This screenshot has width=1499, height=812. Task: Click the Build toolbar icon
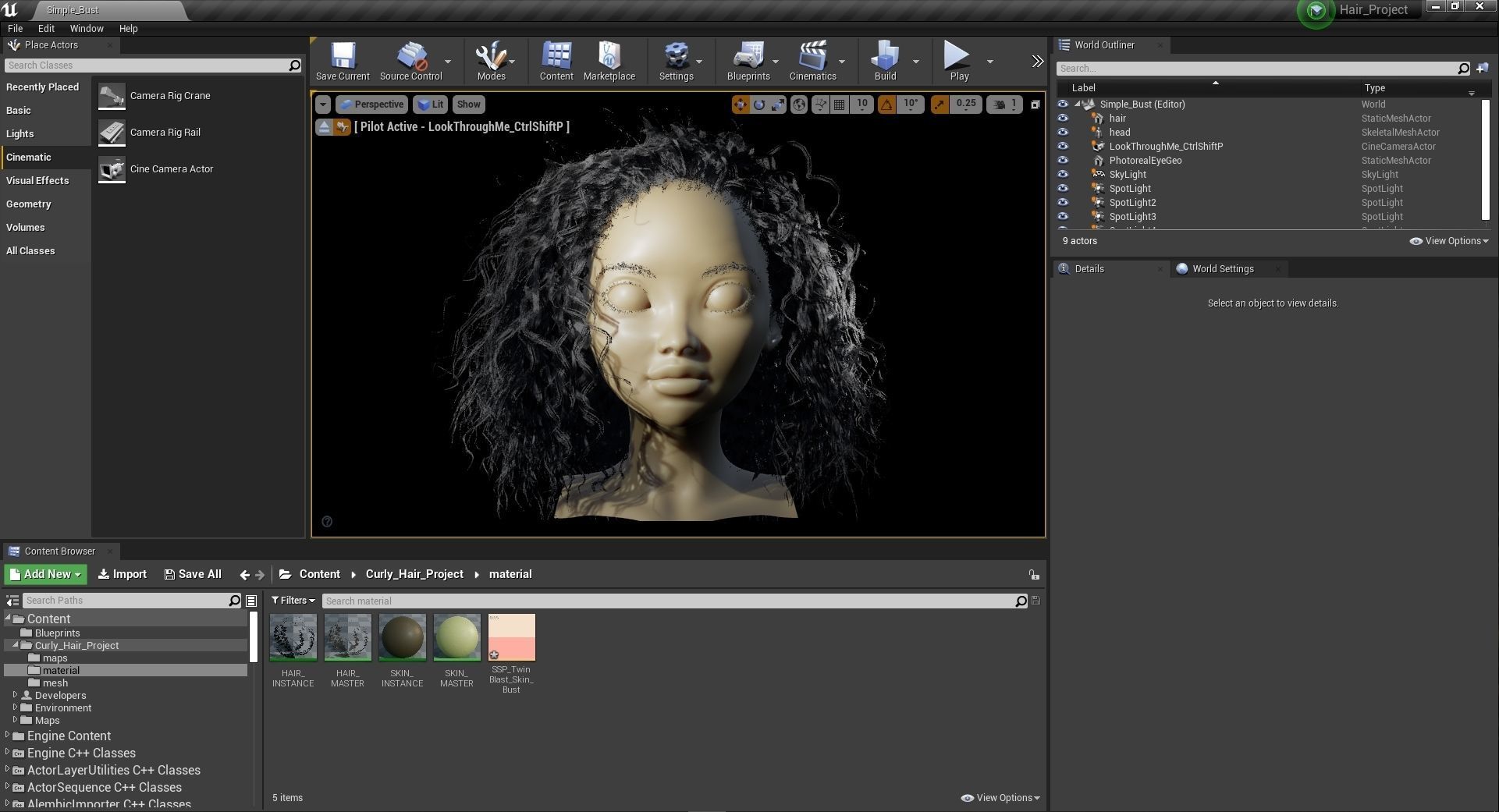[885, 61]
